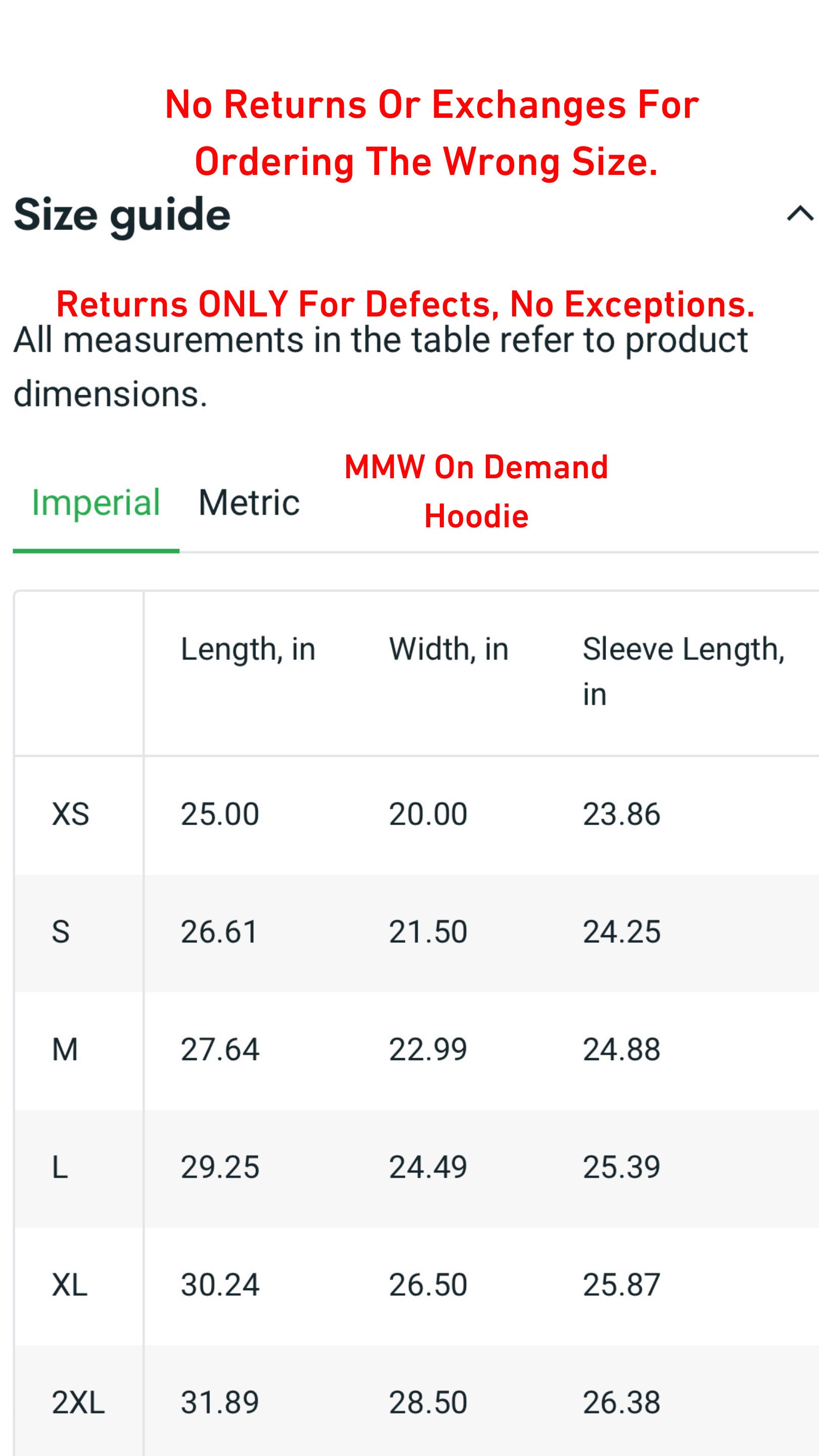Click the 2XL sleeve length value 26.38
This screenshot has height=1456, width=819.
coord(622,1402)
